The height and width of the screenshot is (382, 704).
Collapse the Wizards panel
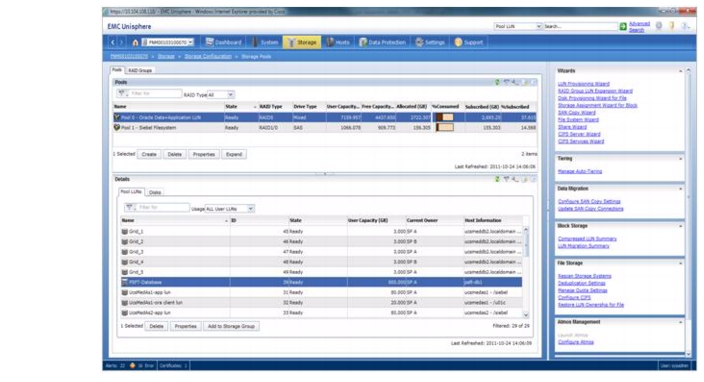pos(680,71)
